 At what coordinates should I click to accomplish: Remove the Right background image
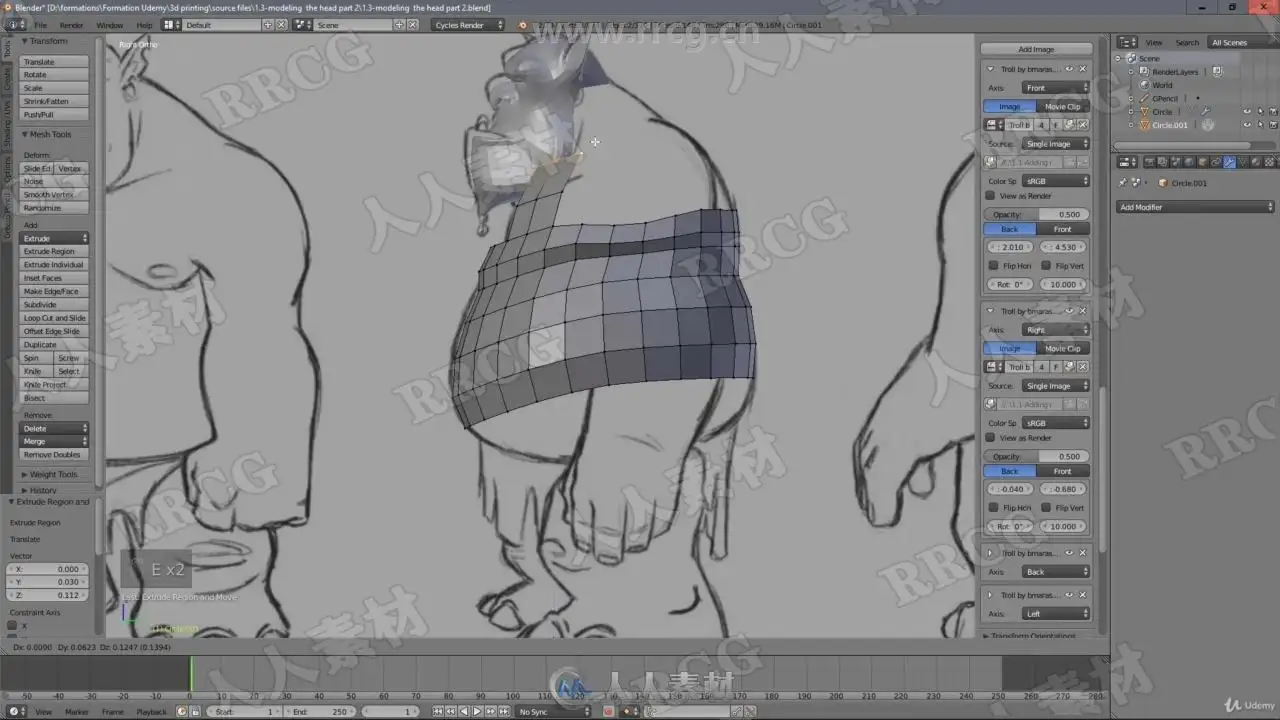tap(1083, 311)
